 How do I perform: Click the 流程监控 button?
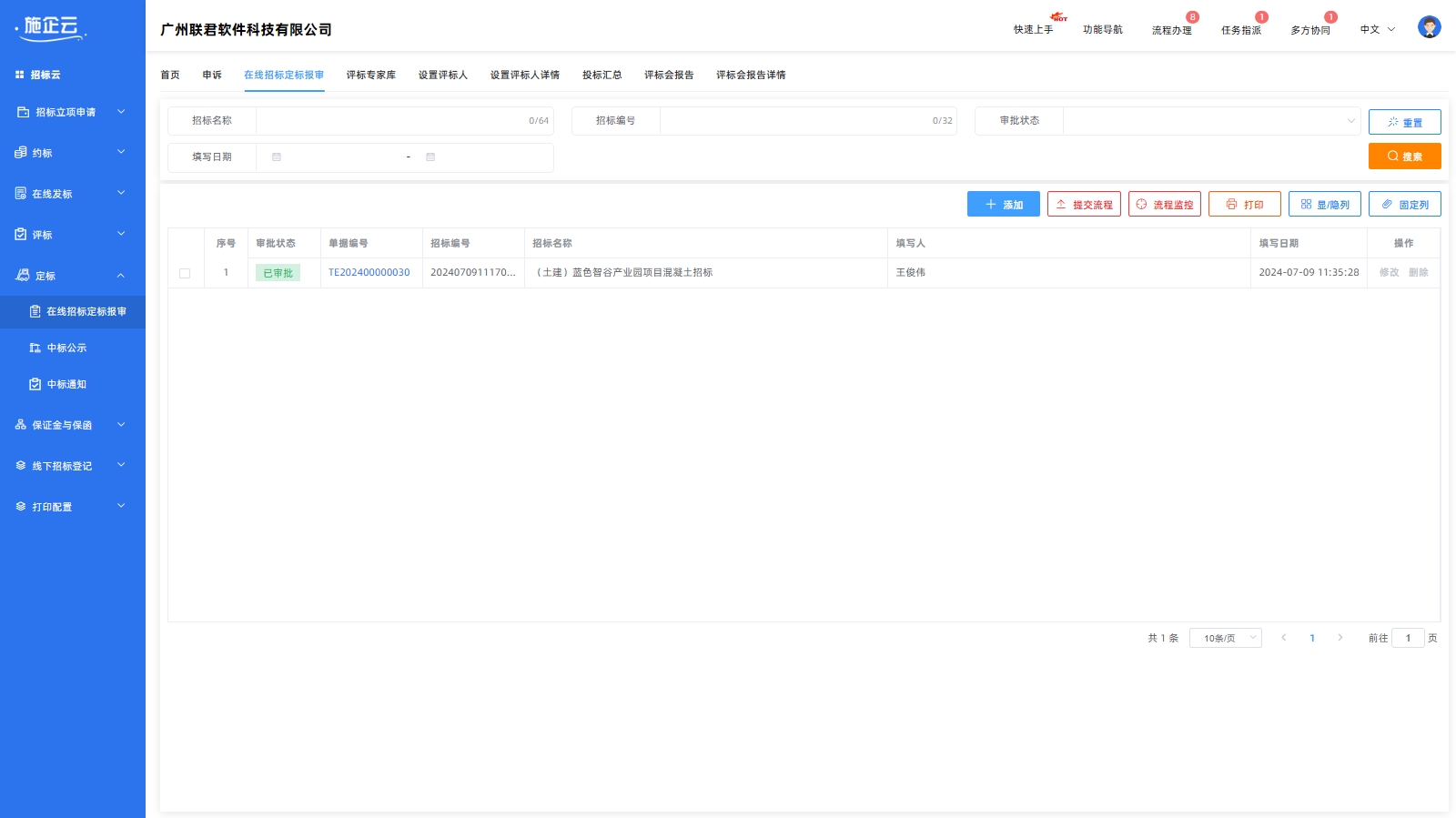pos(1164,204)
